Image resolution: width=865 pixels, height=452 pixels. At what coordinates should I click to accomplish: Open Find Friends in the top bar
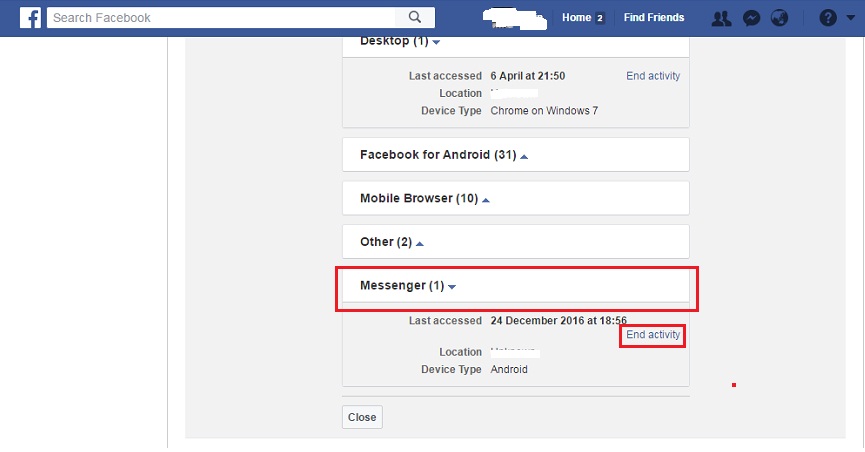pyautogui.click(x=654, y=18)
